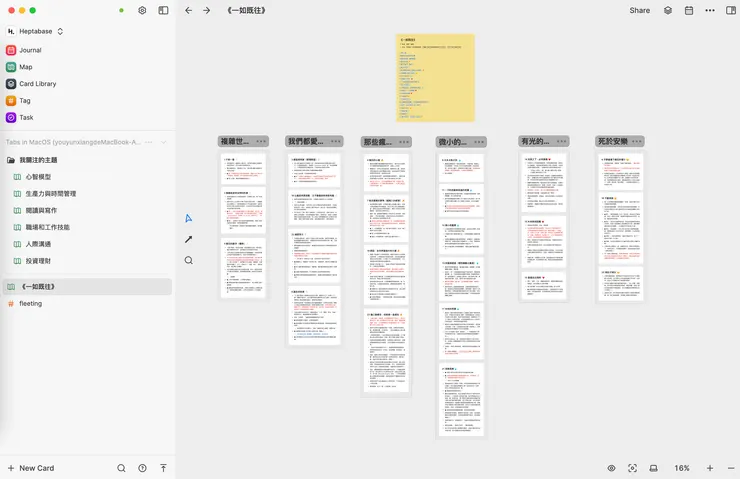Image resolution: width=740 pixels, height=479 pixels.
Task: Click the Journal icon
Action: point(11,50)
